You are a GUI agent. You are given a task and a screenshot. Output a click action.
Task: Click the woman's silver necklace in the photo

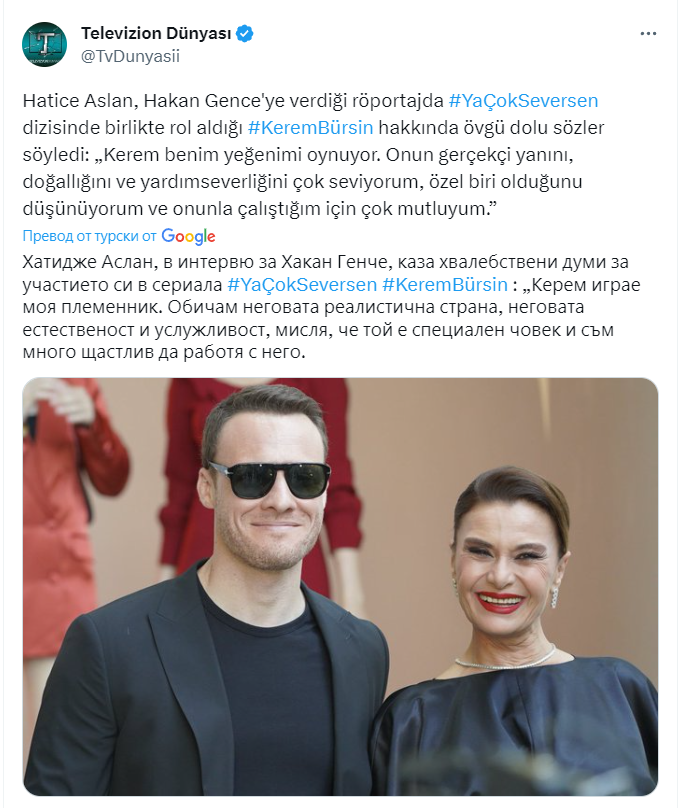(506, 660)
